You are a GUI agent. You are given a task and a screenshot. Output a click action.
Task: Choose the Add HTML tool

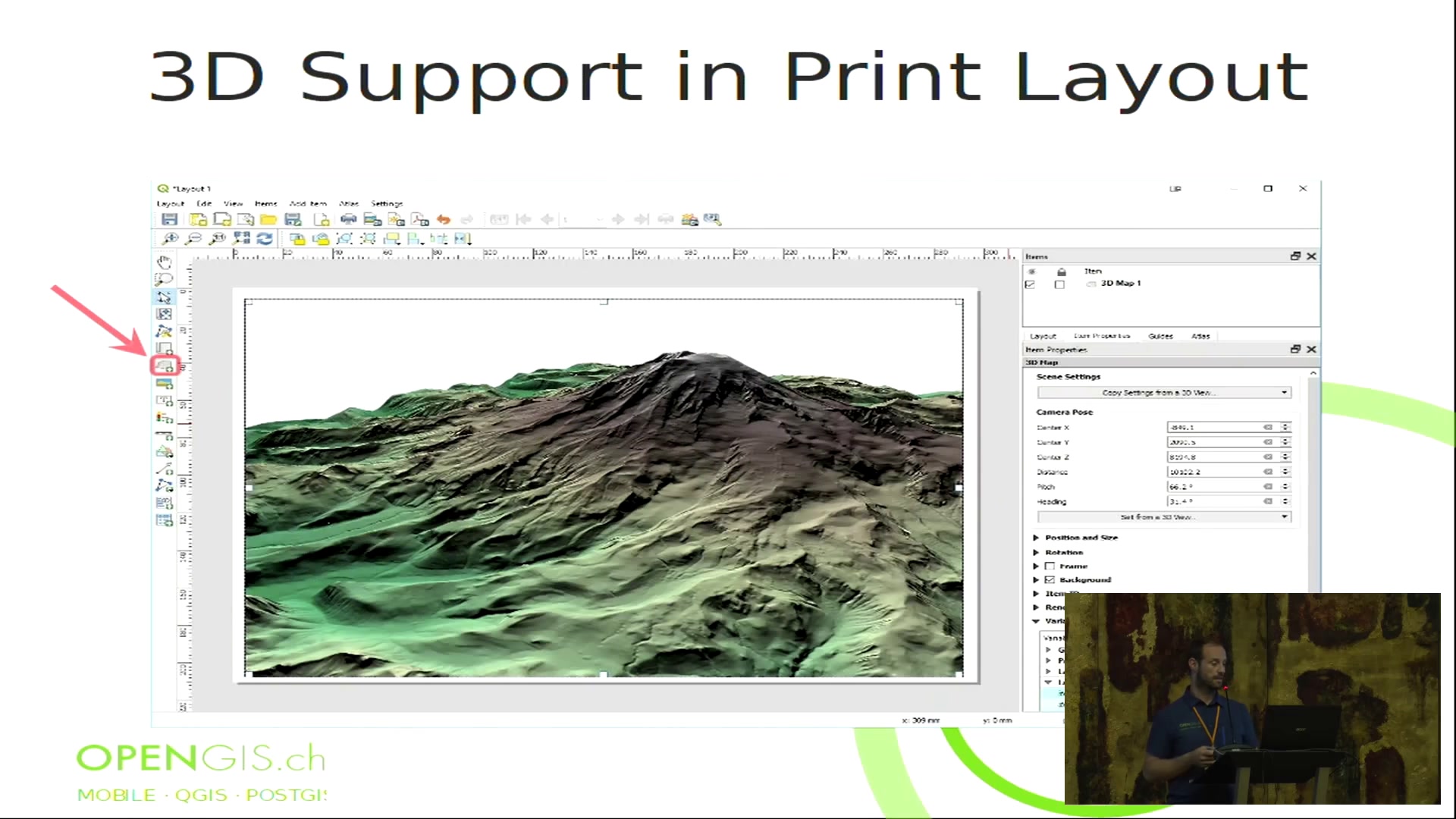164,503
